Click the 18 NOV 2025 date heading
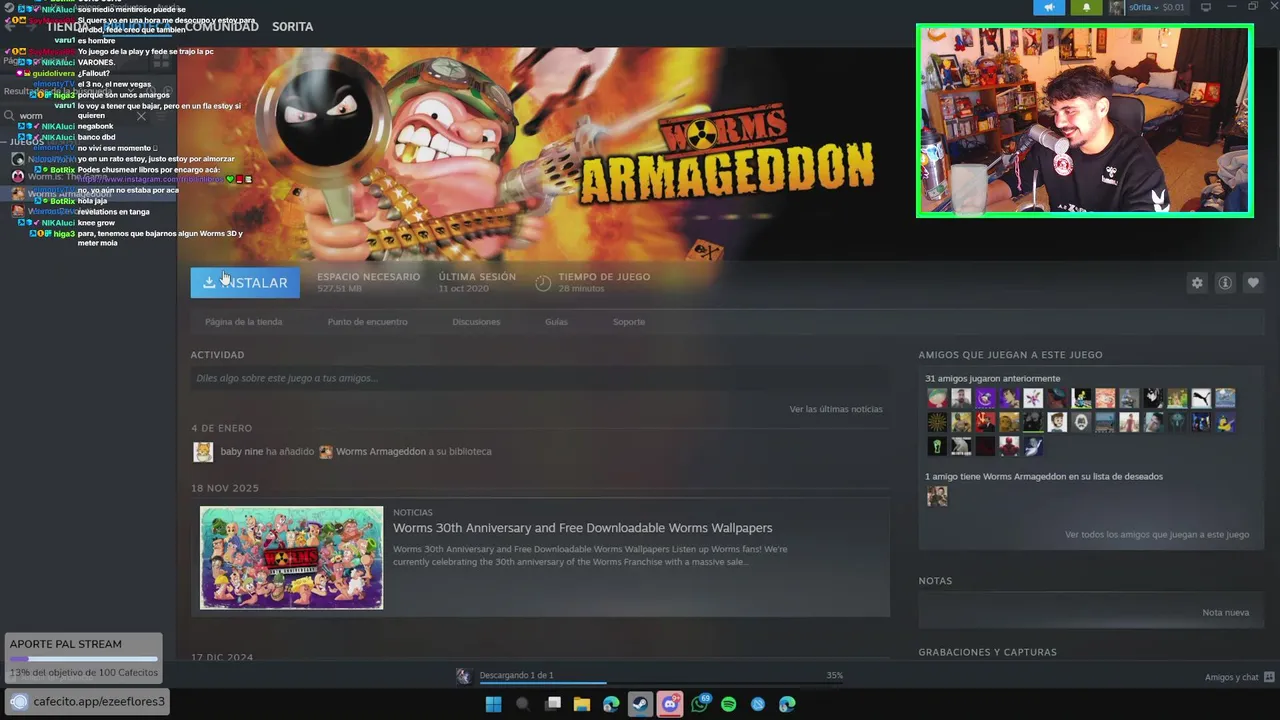Screen dimensions: 1280x720 click(x=225, y=488)
